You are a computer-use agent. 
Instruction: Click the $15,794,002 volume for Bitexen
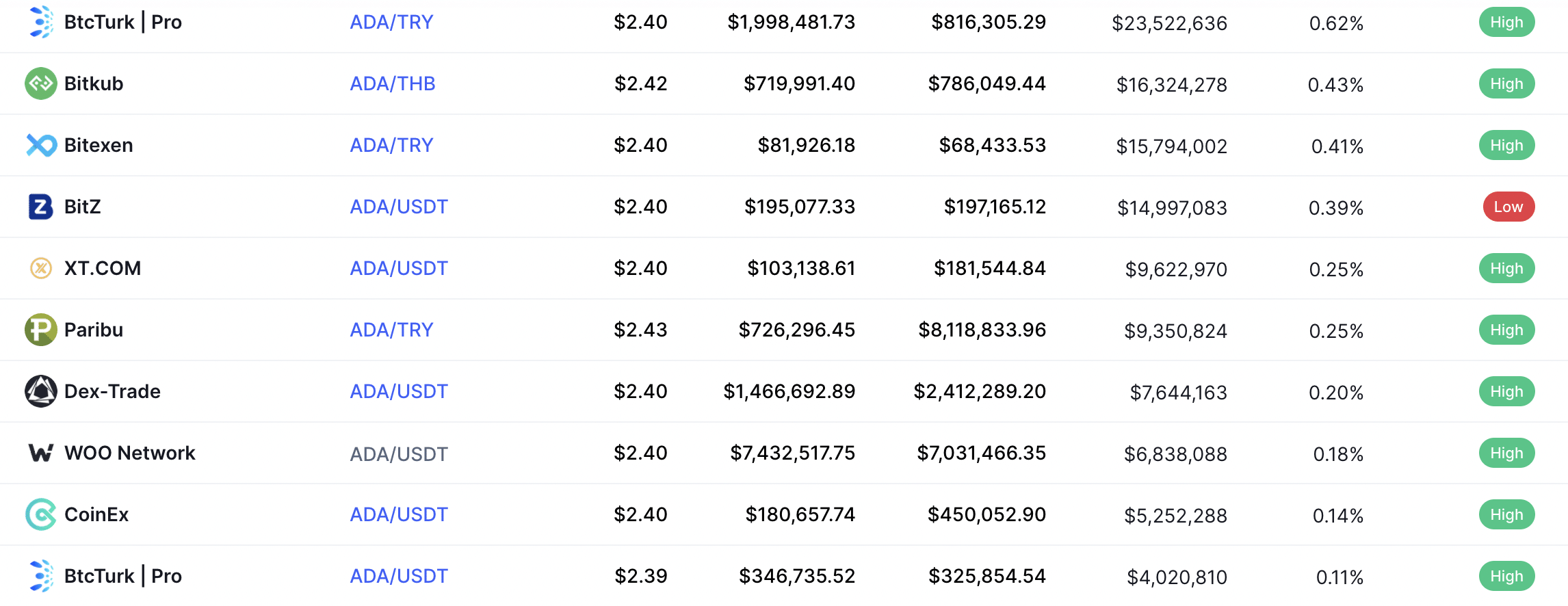coord(1171,146)
